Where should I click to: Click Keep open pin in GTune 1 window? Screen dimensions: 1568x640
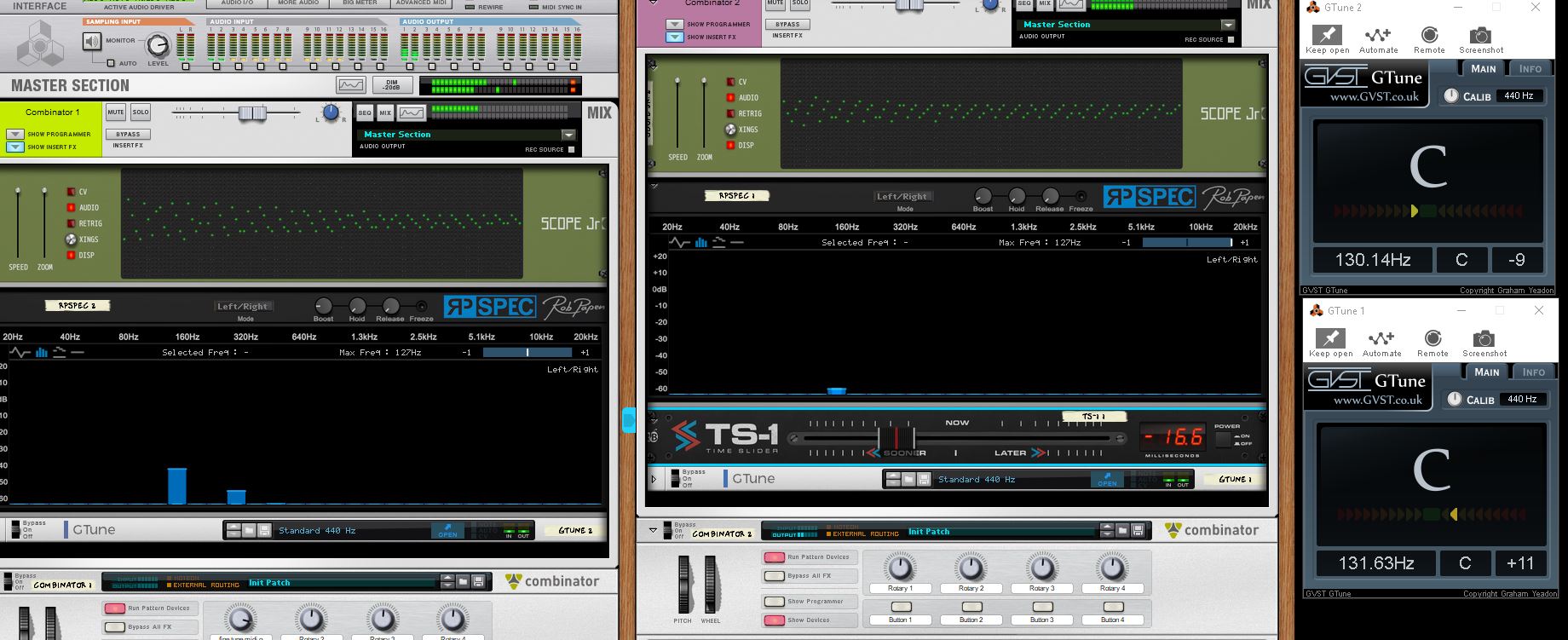1330,338
